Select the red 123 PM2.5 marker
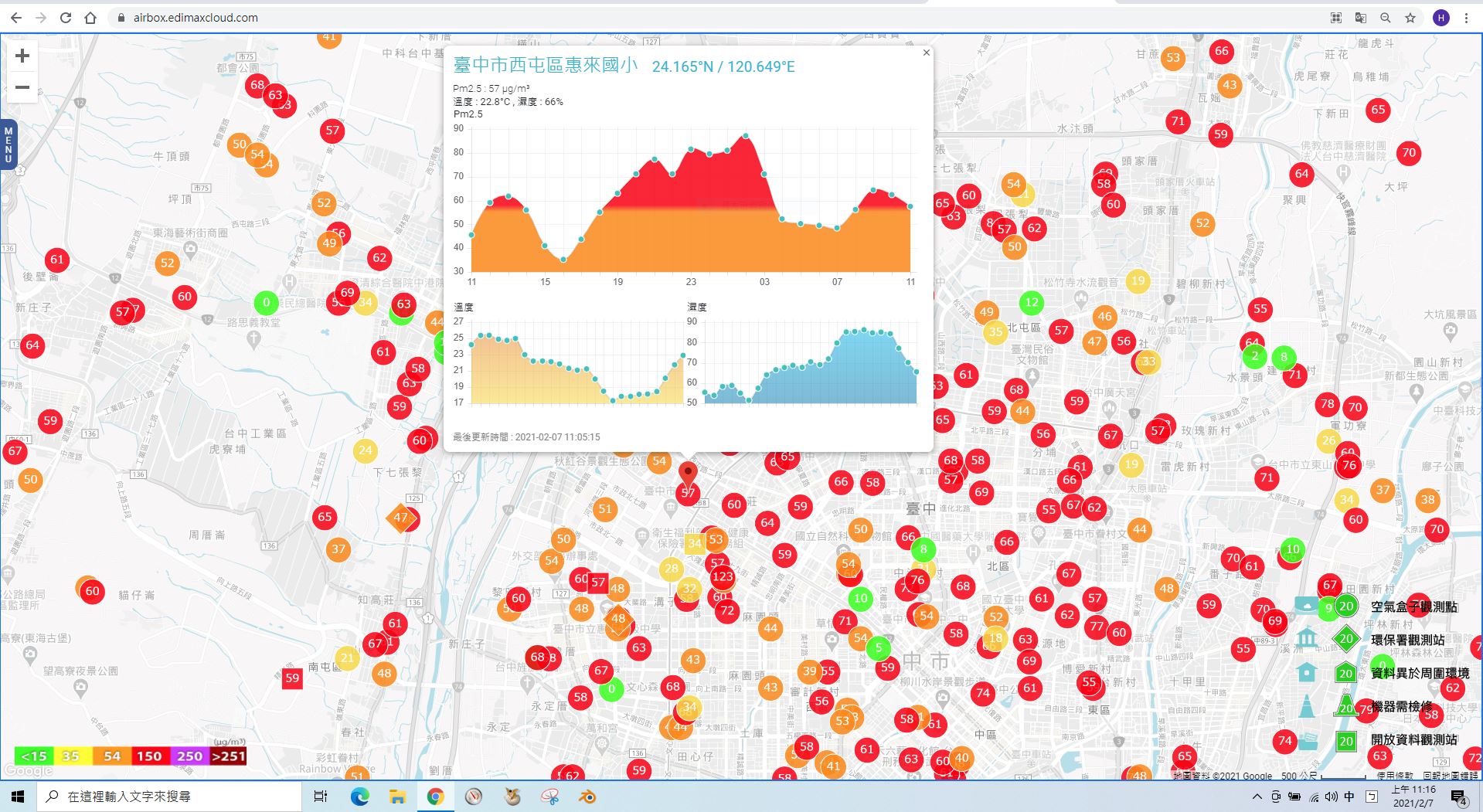Image resolution: width=1483 pixels, height=812 pixels. pos(723,576)
